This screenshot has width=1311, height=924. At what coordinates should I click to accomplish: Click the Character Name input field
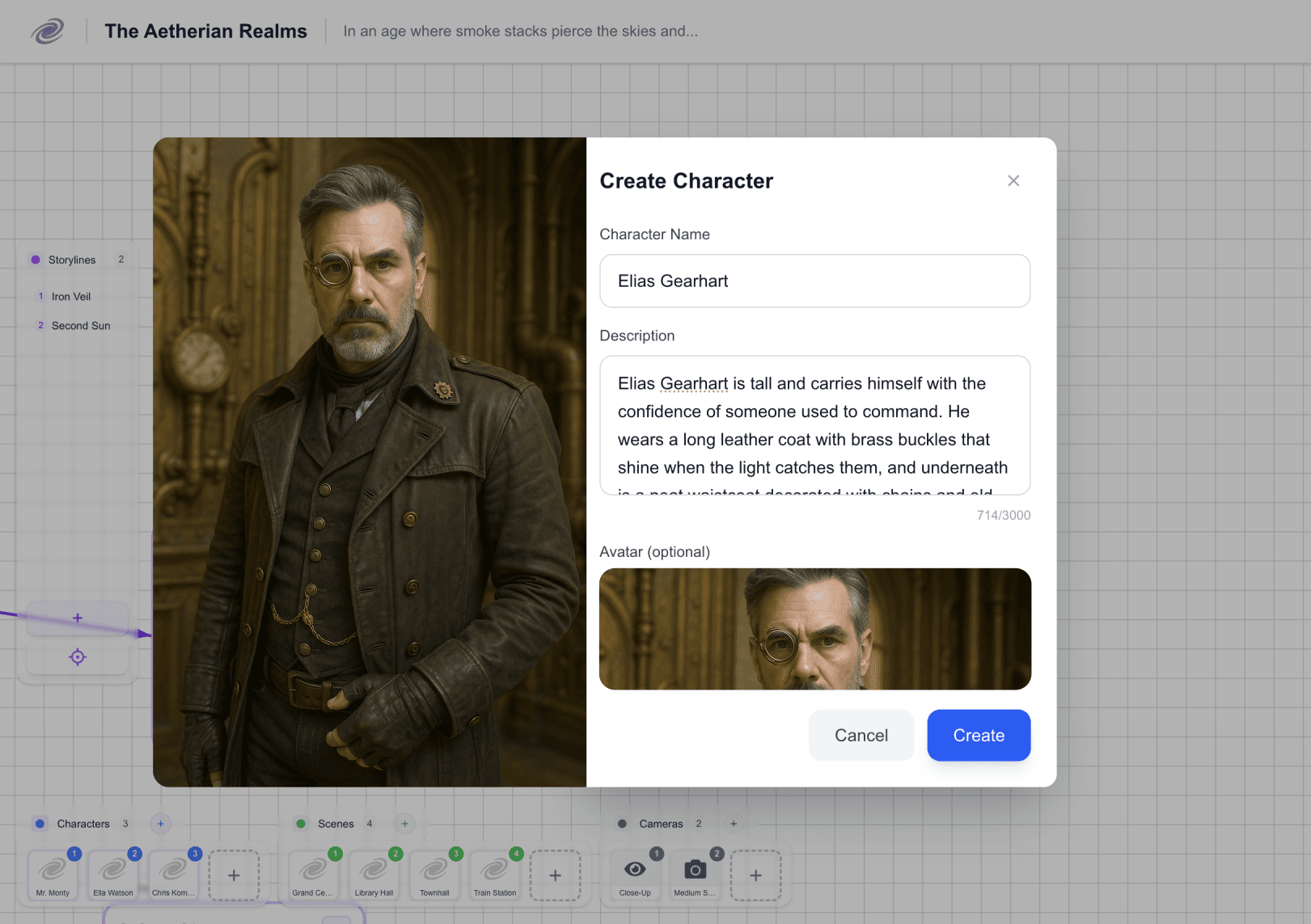pos(814,281)
